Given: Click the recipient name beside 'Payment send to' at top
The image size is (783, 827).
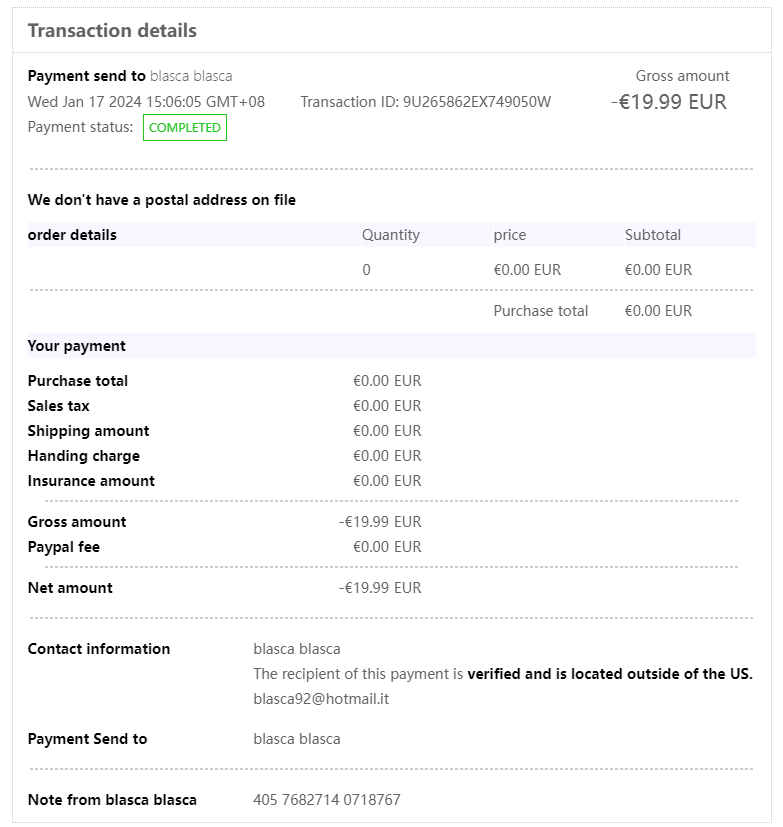Looking at the screenshot, I should coord(191,76).
